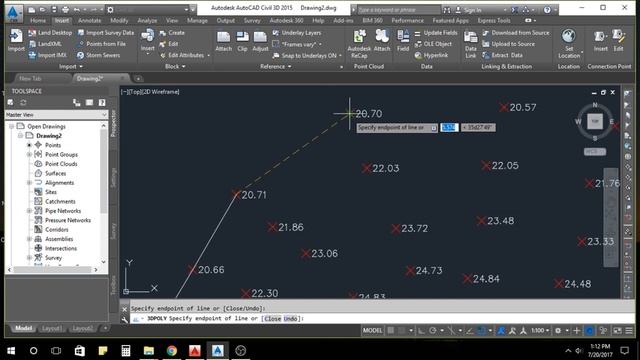Switch to the Layout1 tab

click(x=51, y=328)
